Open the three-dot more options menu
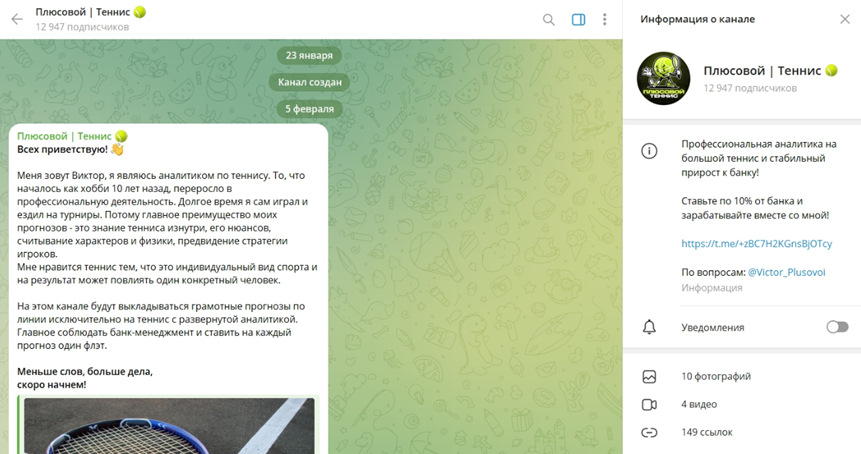Screen dimensions: 861x454 [605, 20]
